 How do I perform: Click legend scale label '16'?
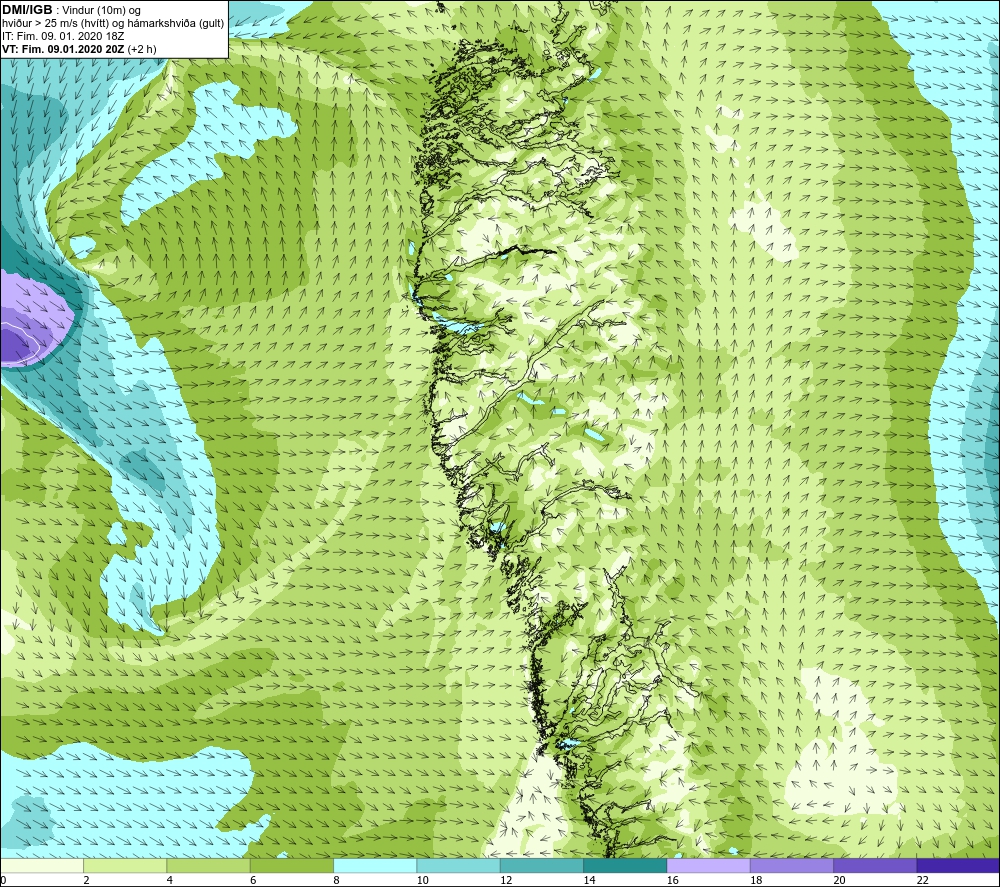672,880
